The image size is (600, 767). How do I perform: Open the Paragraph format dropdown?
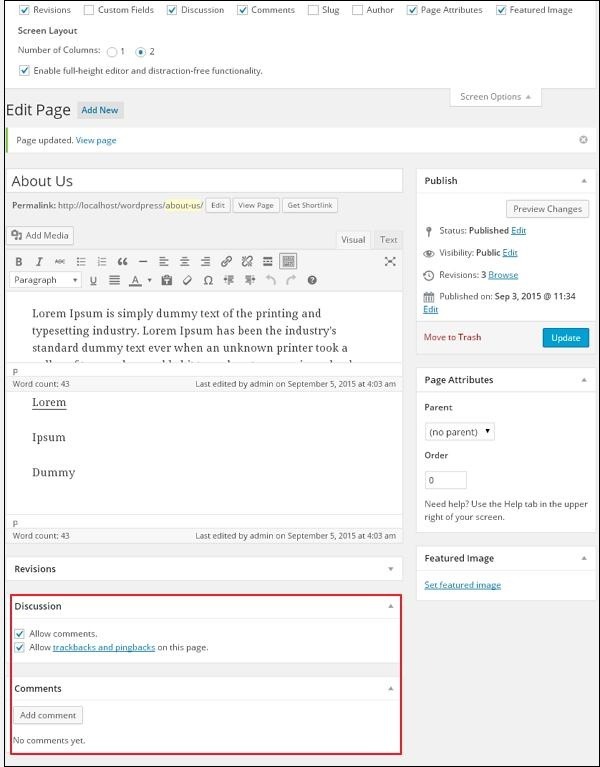(x=46, y=280)
